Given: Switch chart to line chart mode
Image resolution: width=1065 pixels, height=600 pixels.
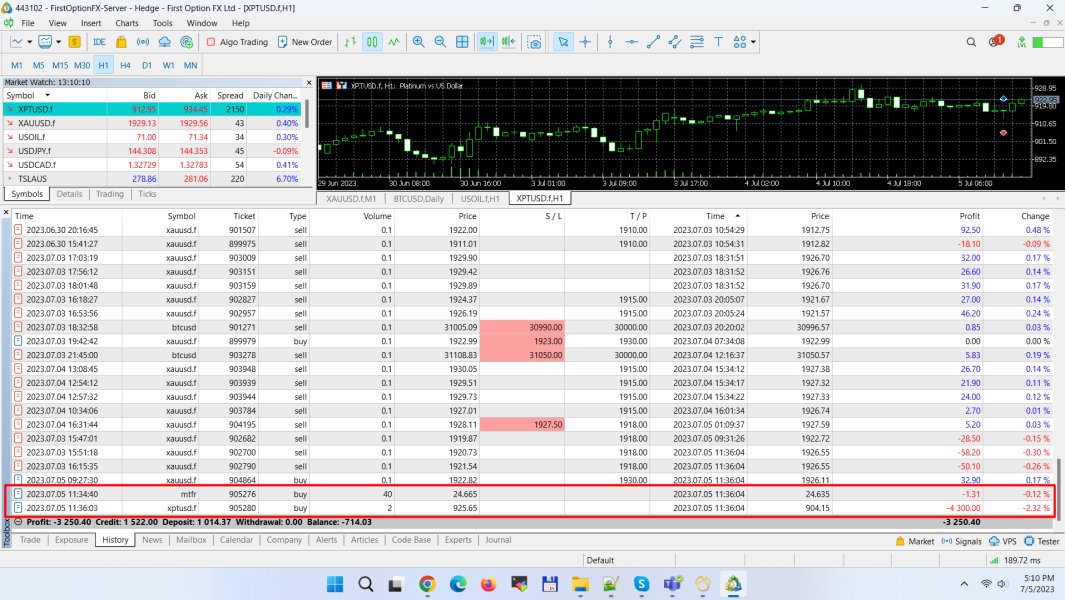Looking at the screenshot, I should coord(394,42).
